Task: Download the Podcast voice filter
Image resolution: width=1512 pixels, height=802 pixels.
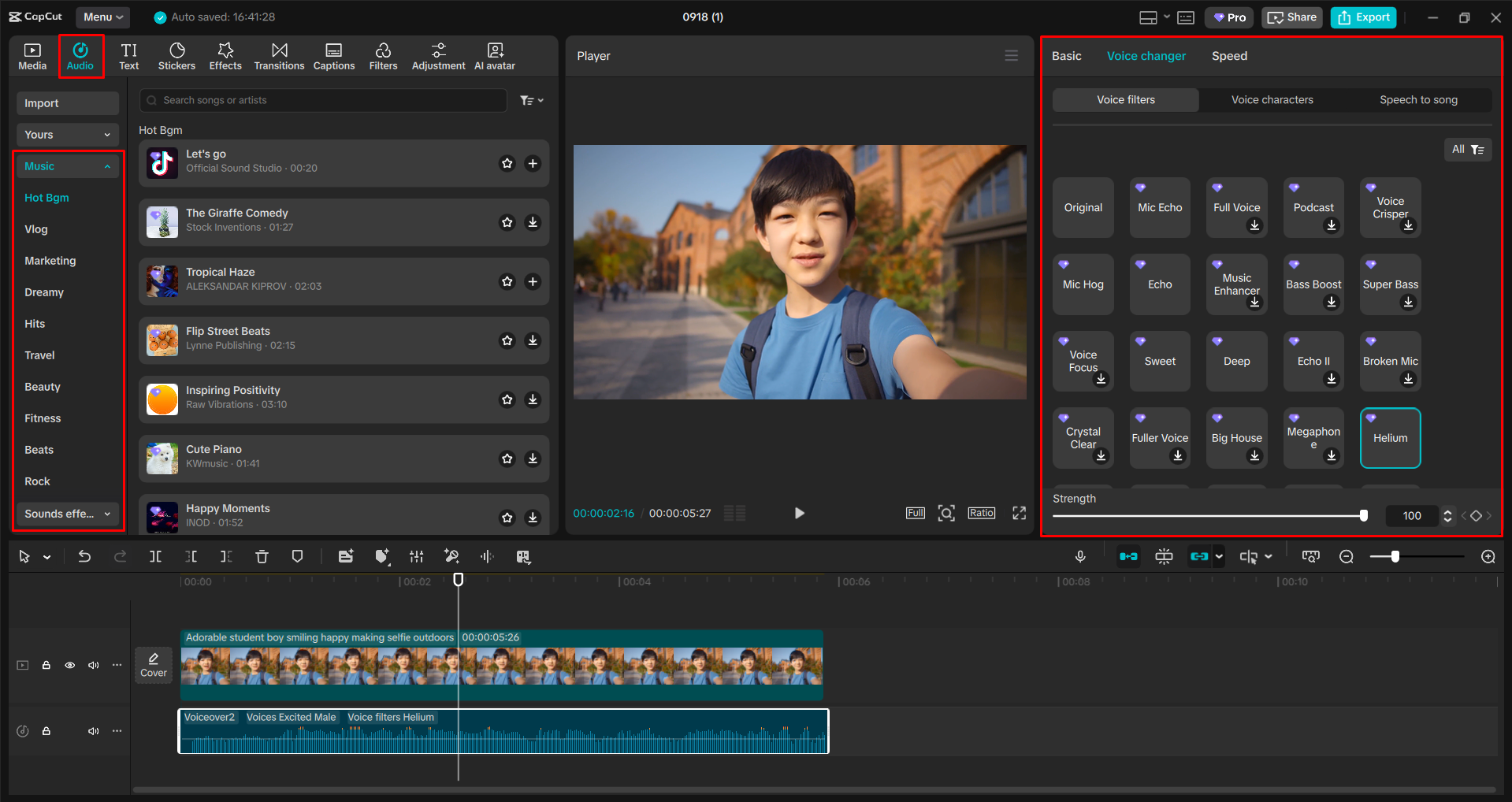Action: click(1332, 226)
